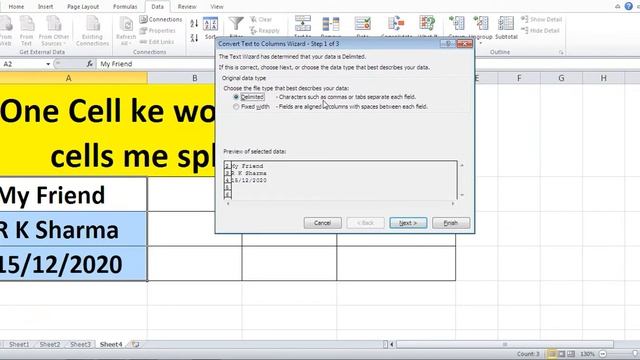
Task: Minimize the ribbon with the caret
Action: point(618,6)
